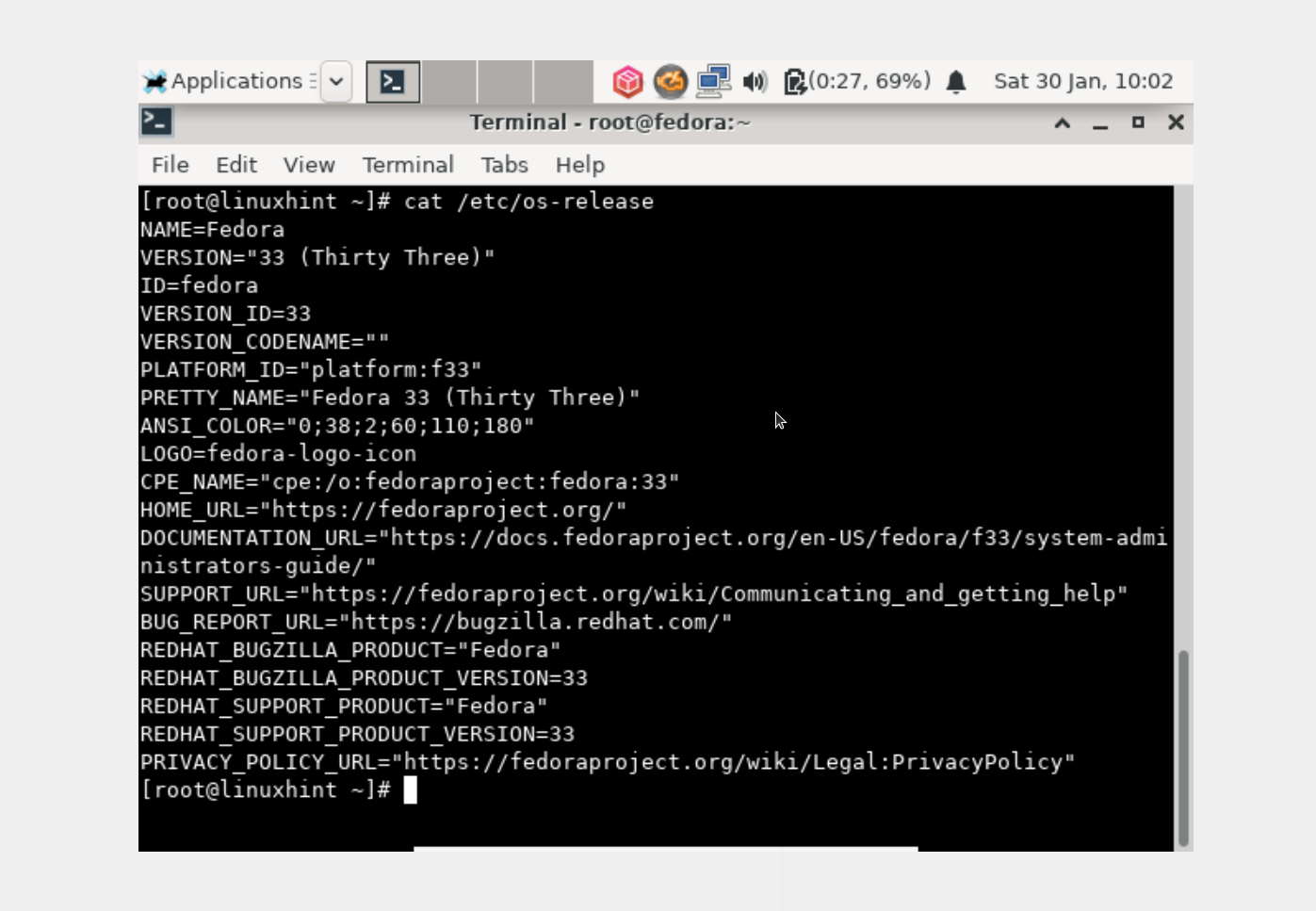This screenshot has width=1316, height=911.
Task: Open the Tabs menu
Action: coord(504,165)
